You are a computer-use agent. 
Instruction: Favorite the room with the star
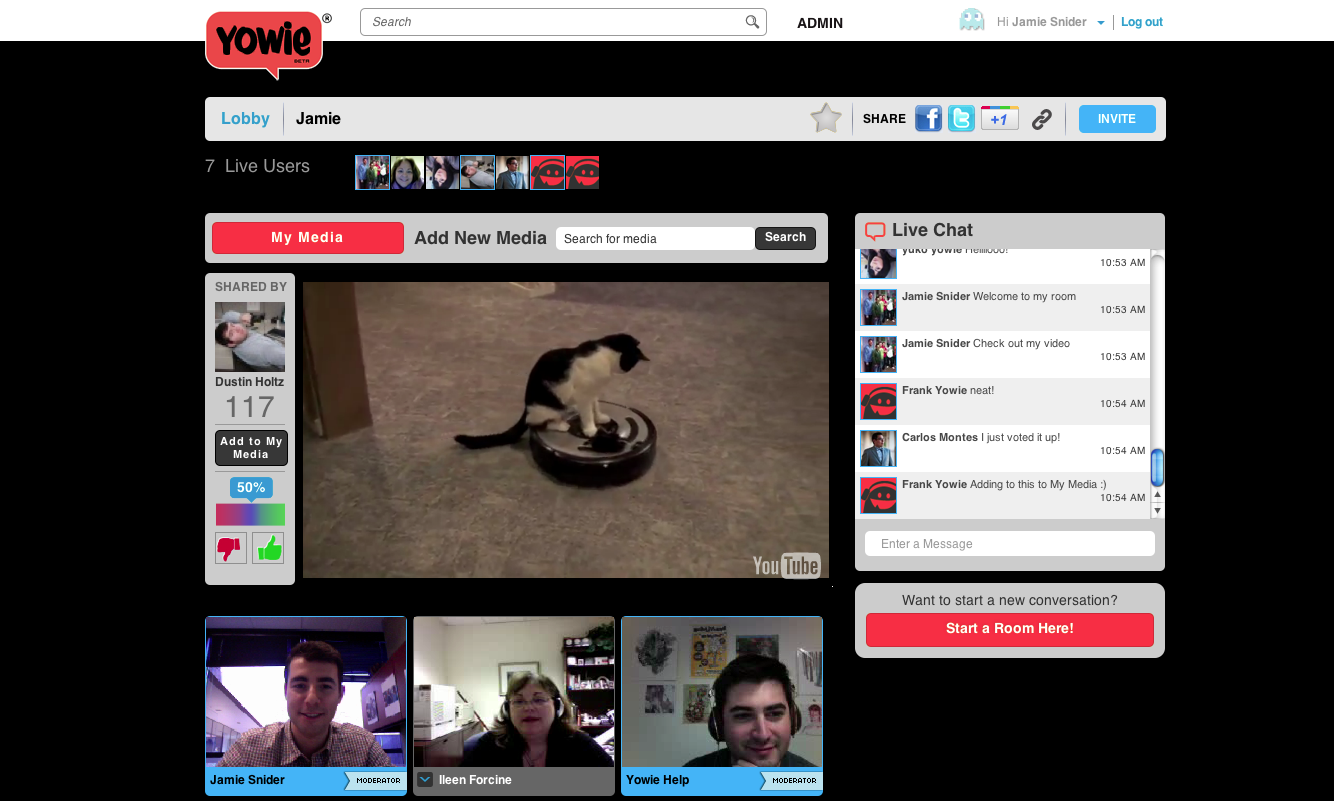tap(826, 119)
